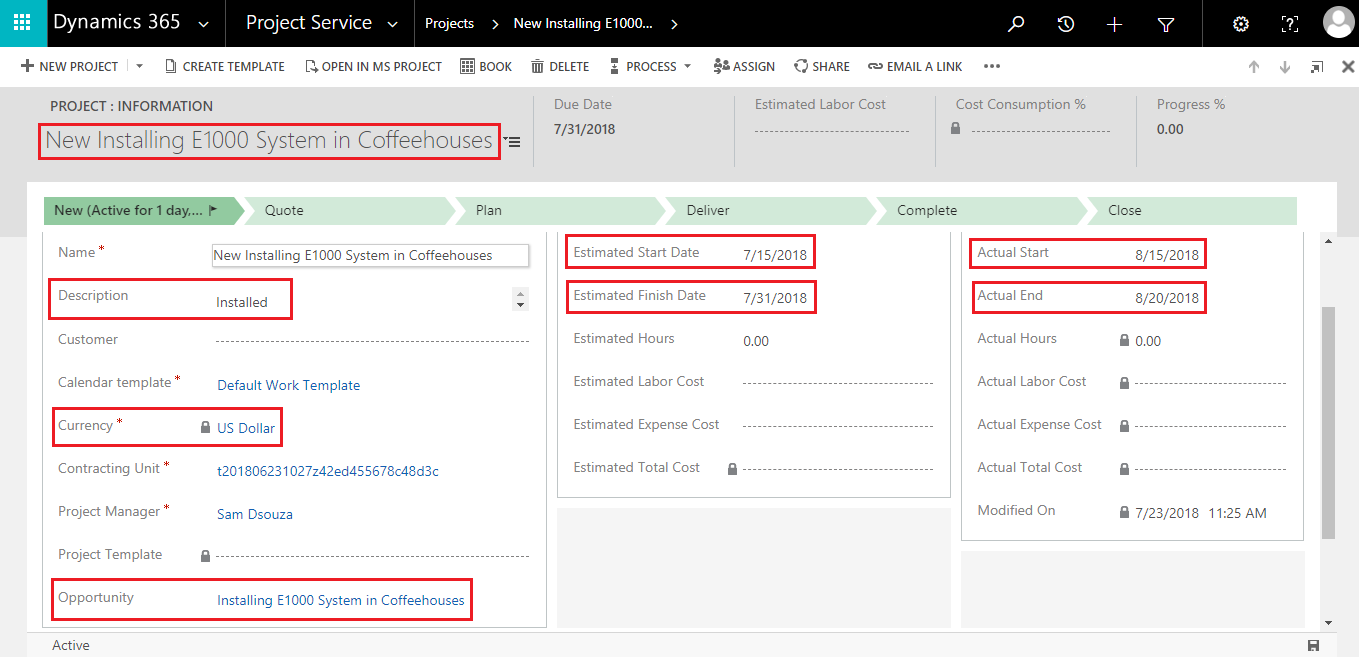Expand the Dynamics 365 dropdown chevron
Screen dimensions: 1359x657
[x=204, y=24]
